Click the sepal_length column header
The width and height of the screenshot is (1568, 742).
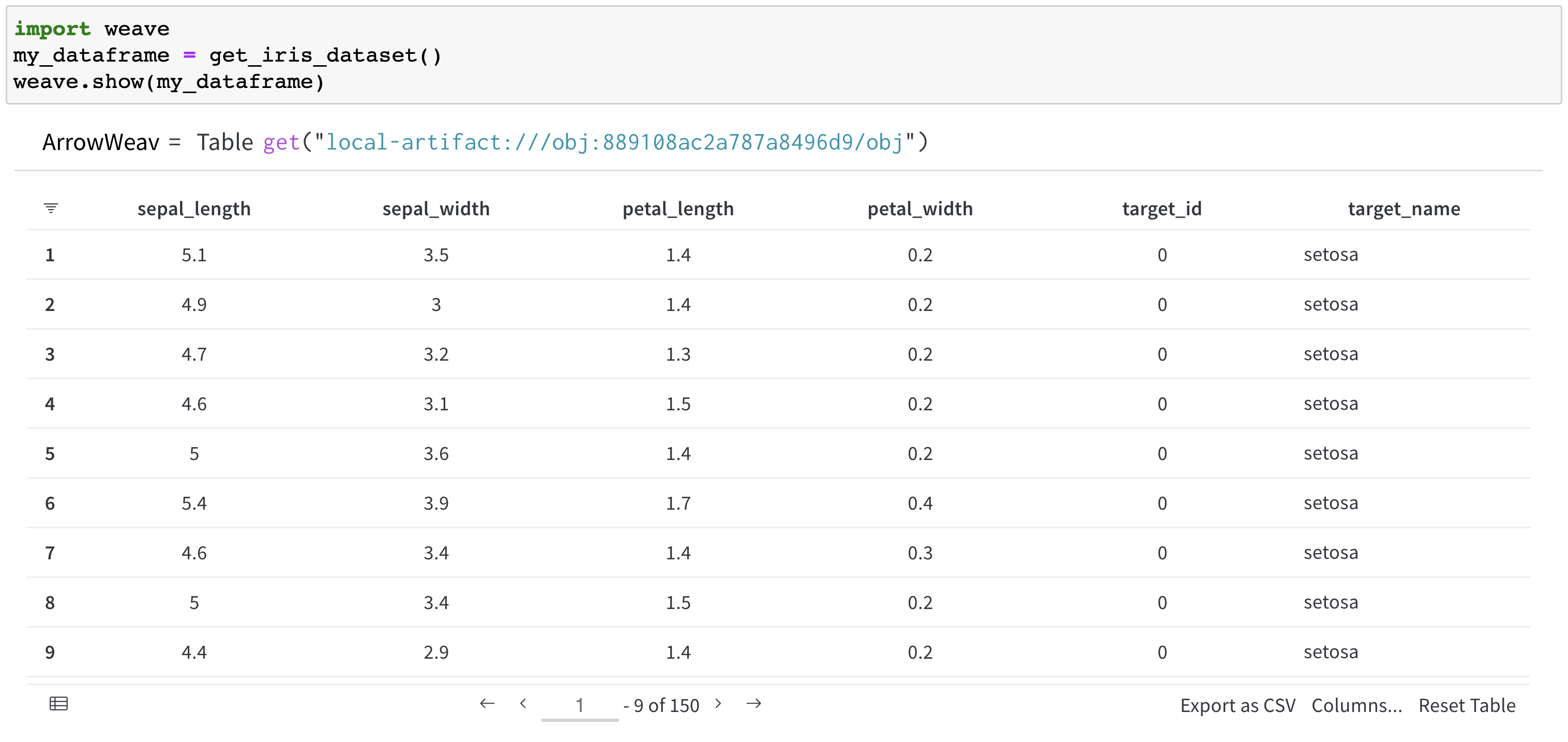[x=193, y=209]
